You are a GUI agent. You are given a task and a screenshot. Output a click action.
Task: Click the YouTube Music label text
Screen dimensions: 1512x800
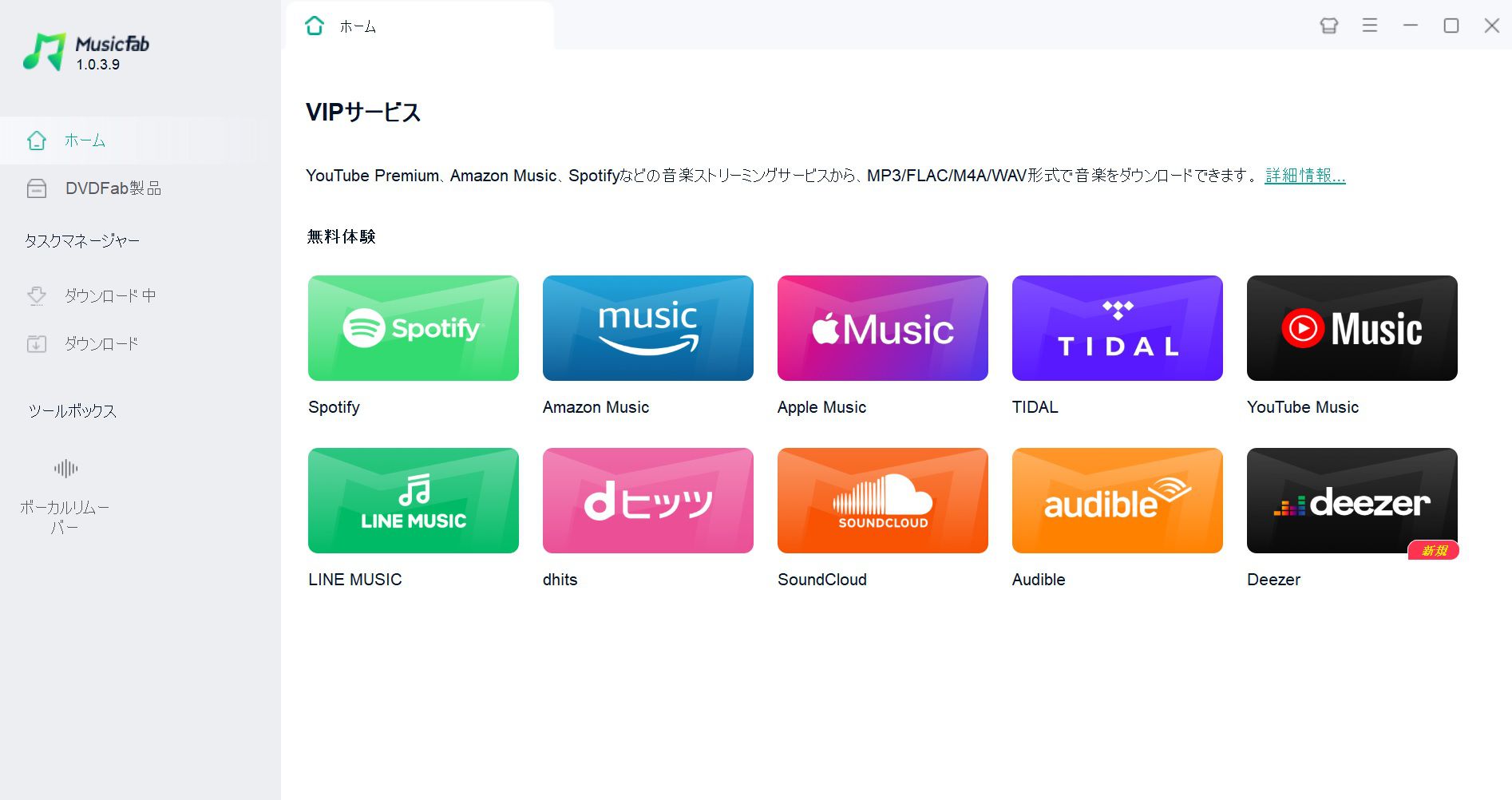(x=1303, y=407)
